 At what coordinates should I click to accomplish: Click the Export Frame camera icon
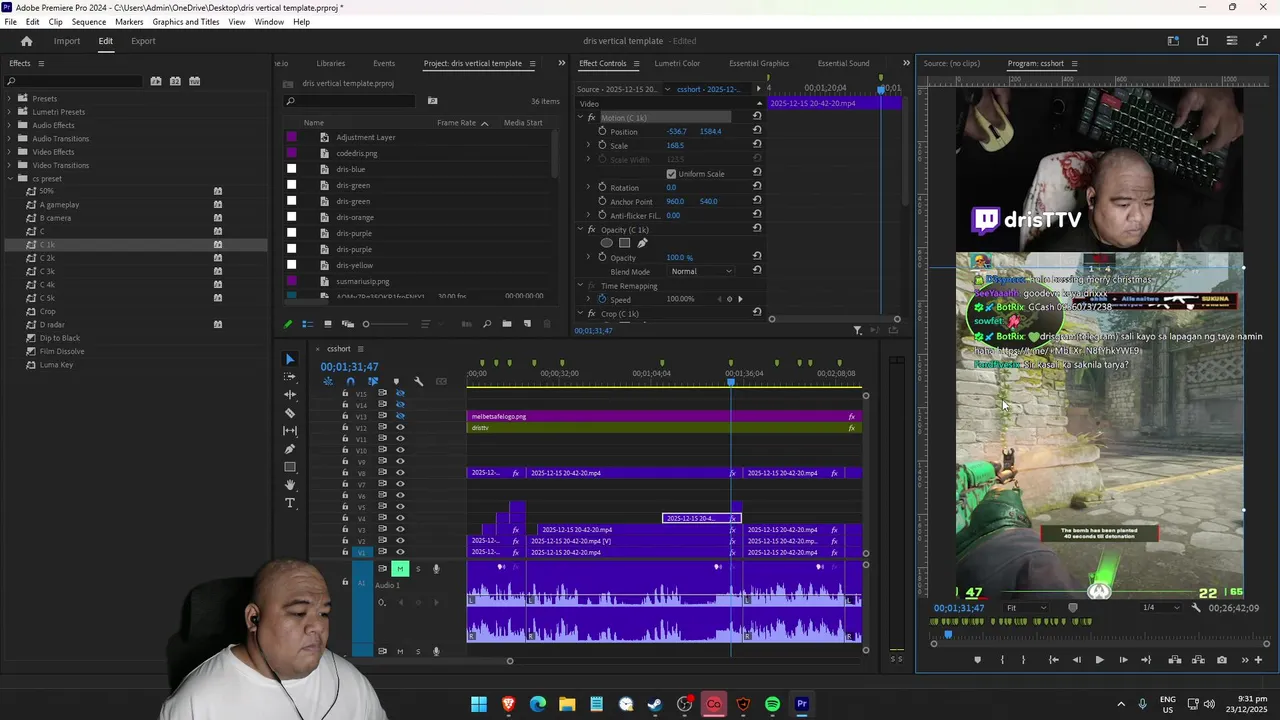coord(1222,660)
